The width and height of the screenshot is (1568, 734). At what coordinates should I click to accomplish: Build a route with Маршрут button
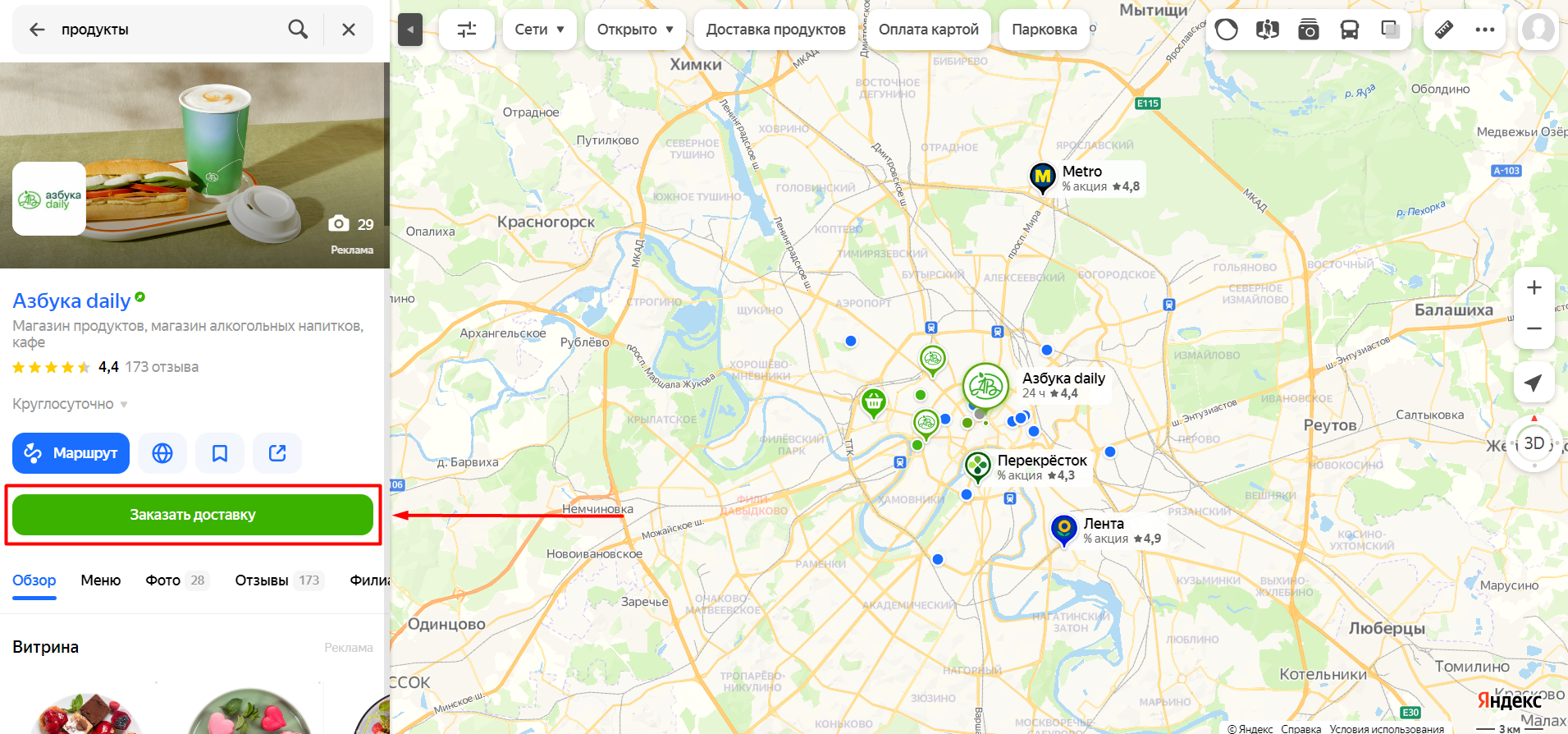(x=71, y=453)
